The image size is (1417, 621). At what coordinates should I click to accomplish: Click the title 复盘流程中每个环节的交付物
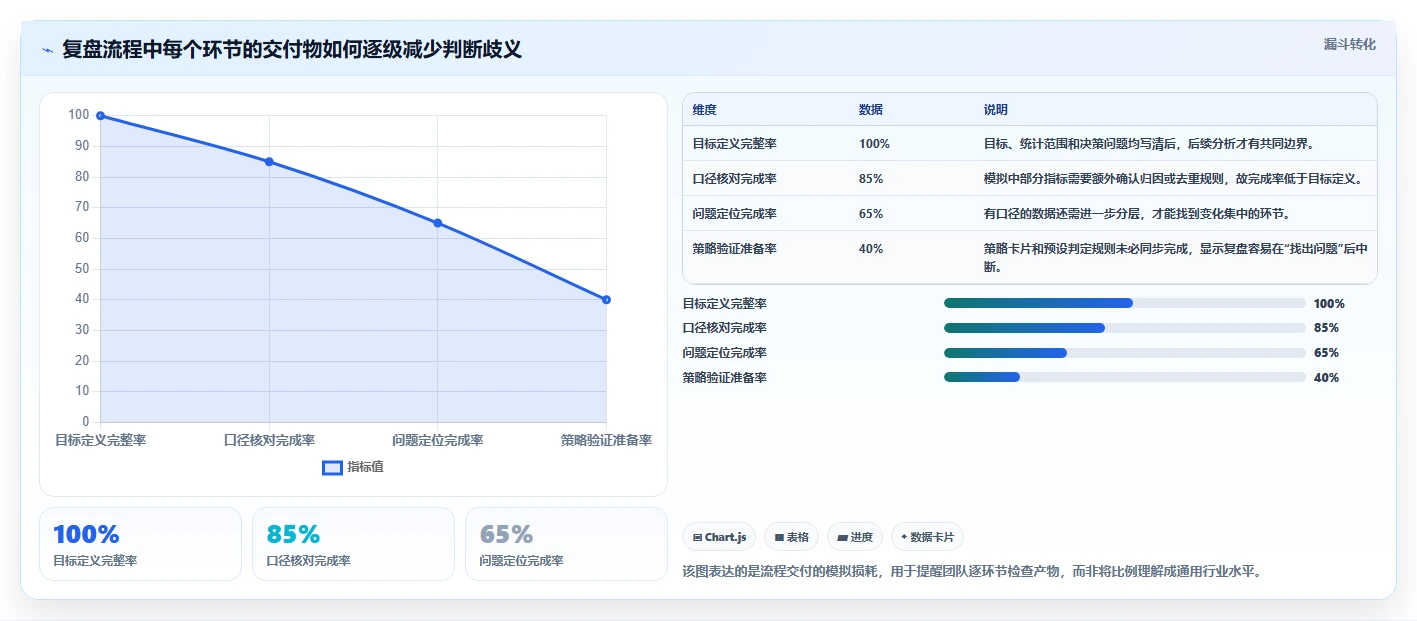point(292,50)
